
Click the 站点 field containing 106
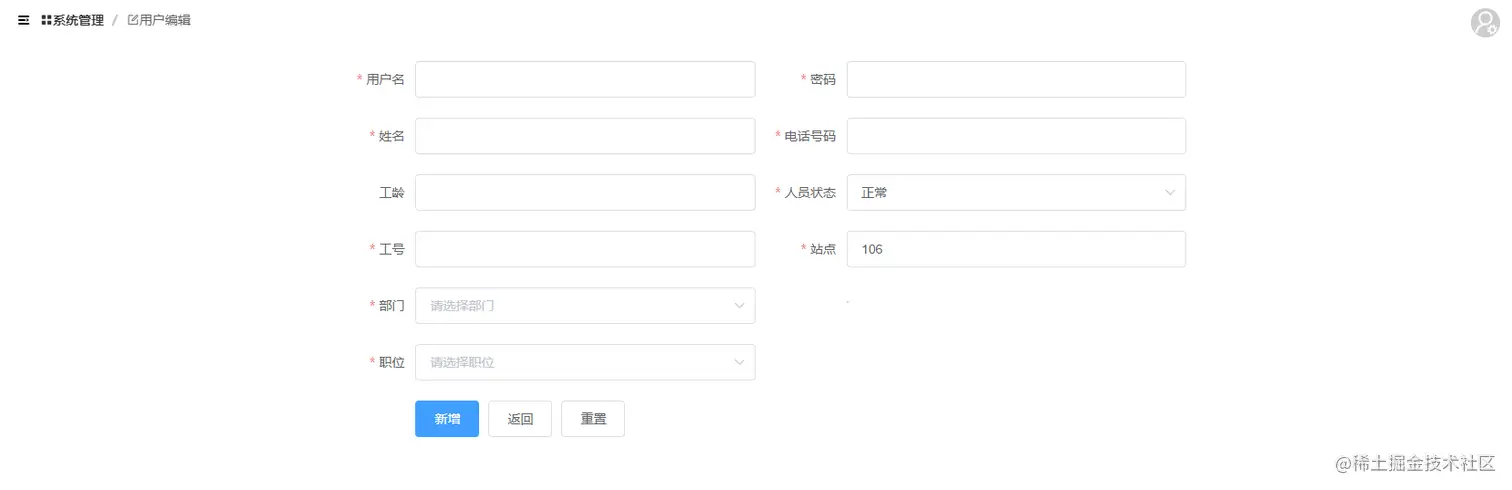coord(1016,249)
